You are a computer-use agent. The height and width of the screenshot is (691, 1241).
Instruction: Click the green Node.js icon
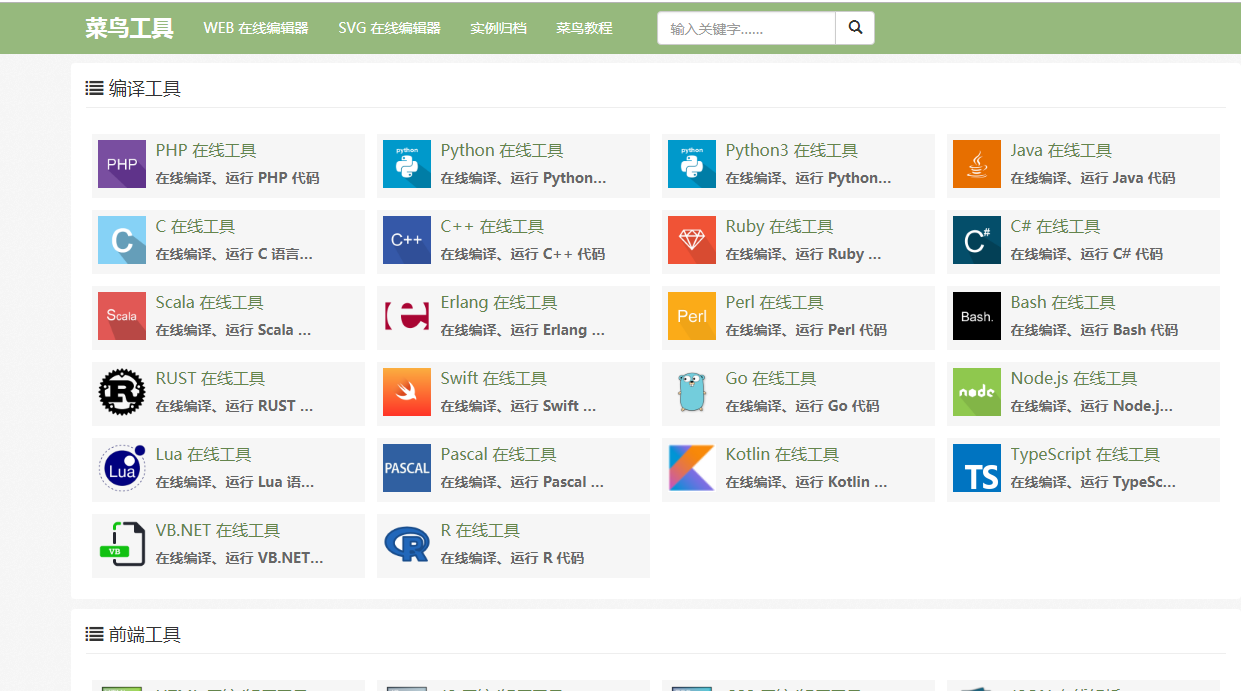977,392
